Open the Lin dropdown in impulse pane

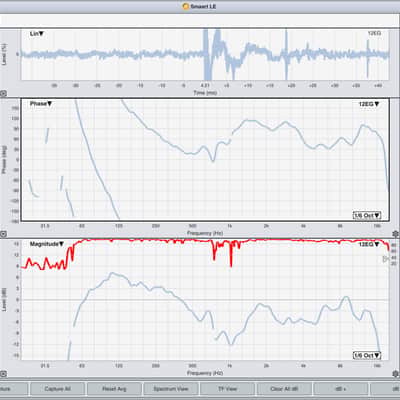pos(37,34)
